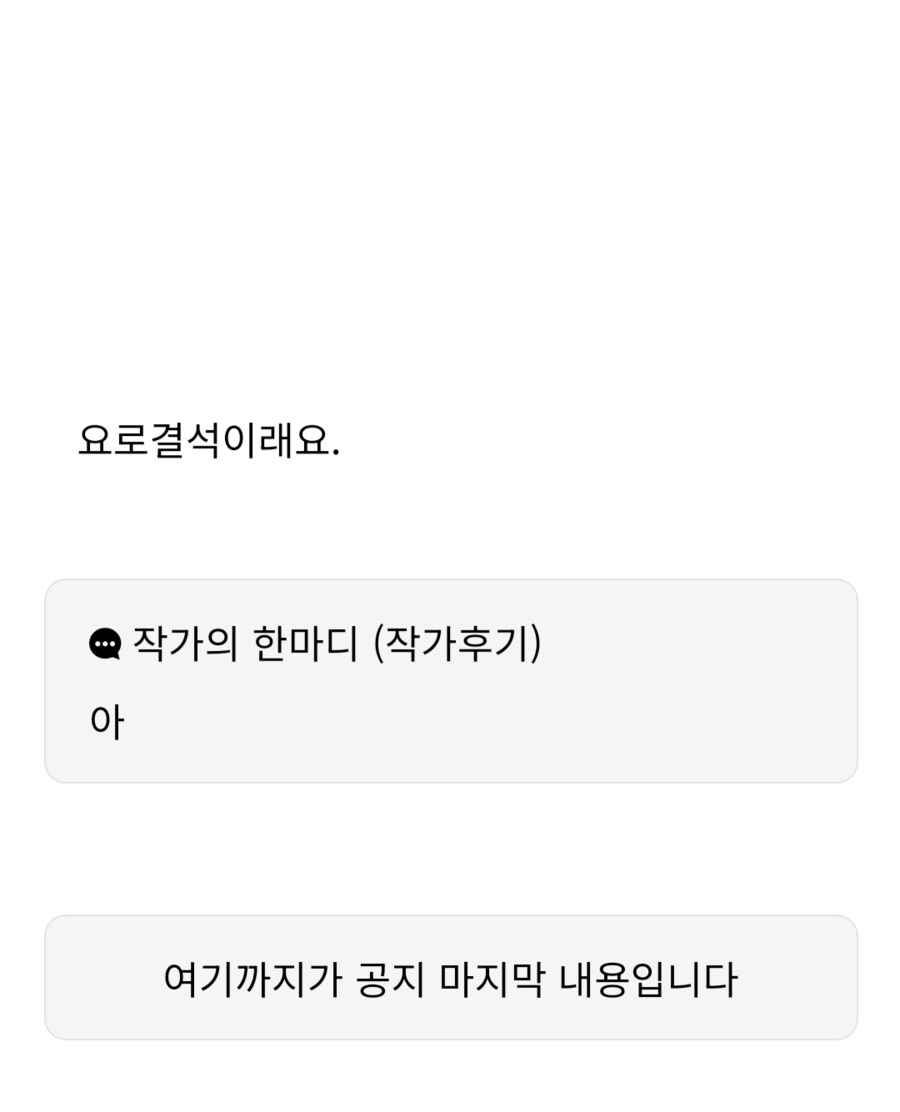Click the author comment text '아'

tap(106, 722)
